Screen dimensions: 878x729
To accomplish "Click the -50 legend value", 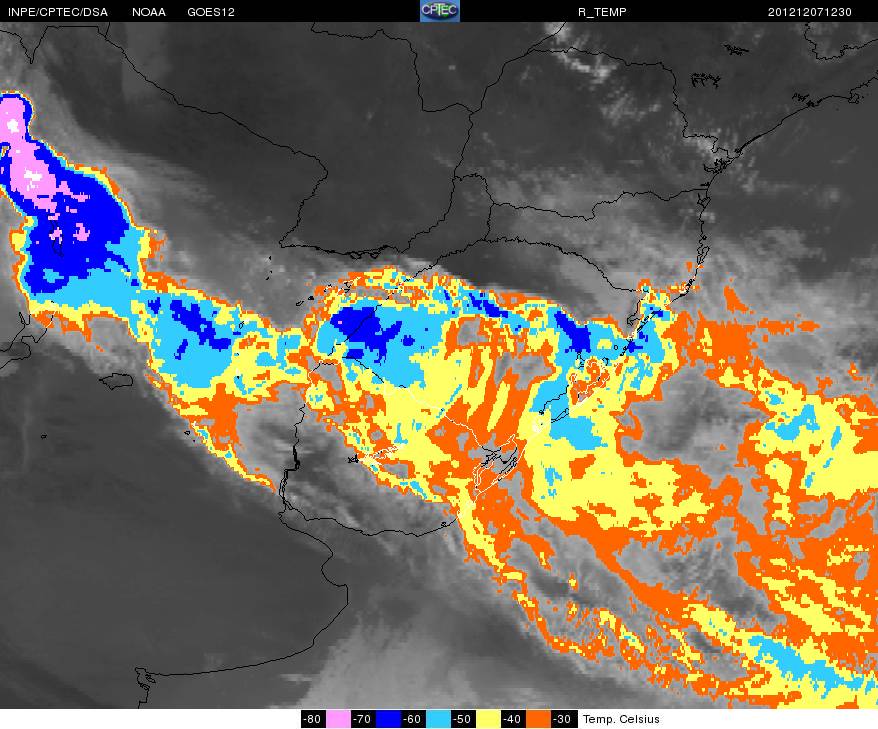I will pyautogui.click(x=463, y=719).
